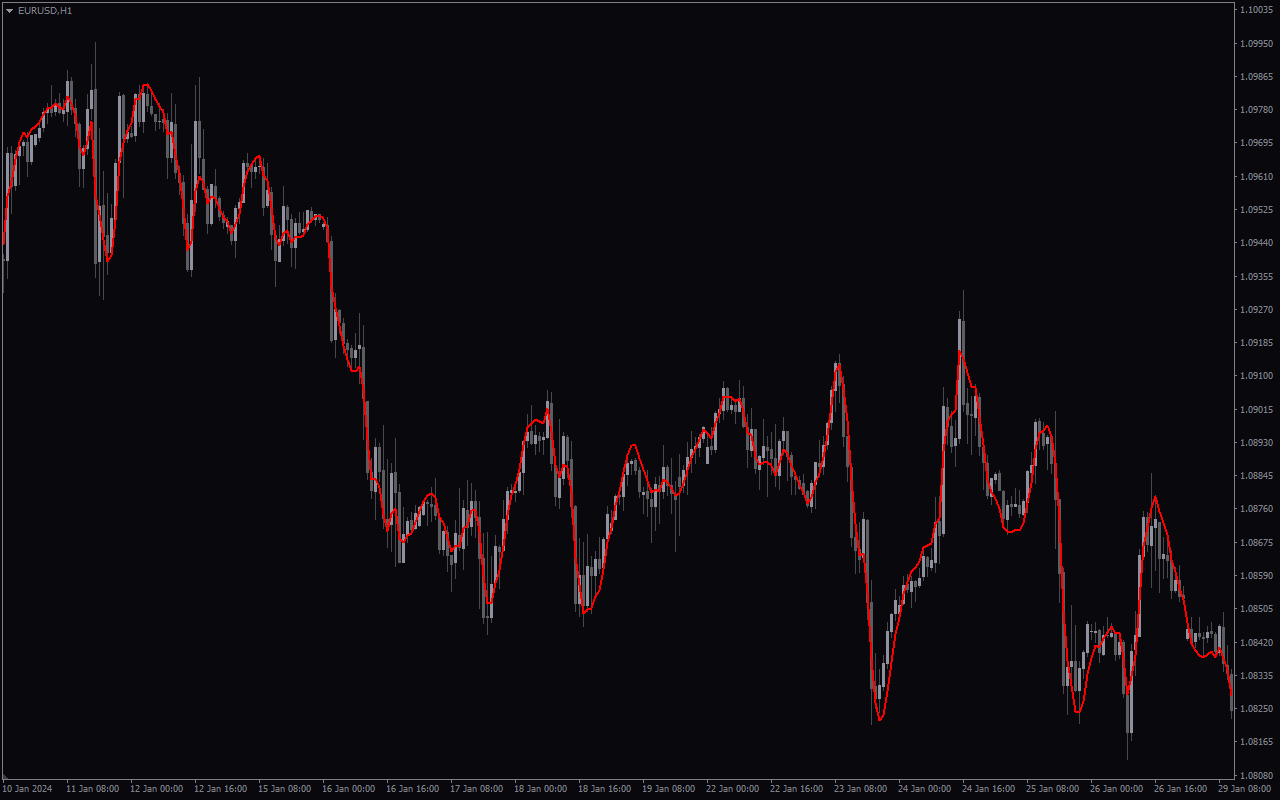Click the 1.09695 price scale value
The height and width of the screenshot is (800, 1280).
point(1256,143)
